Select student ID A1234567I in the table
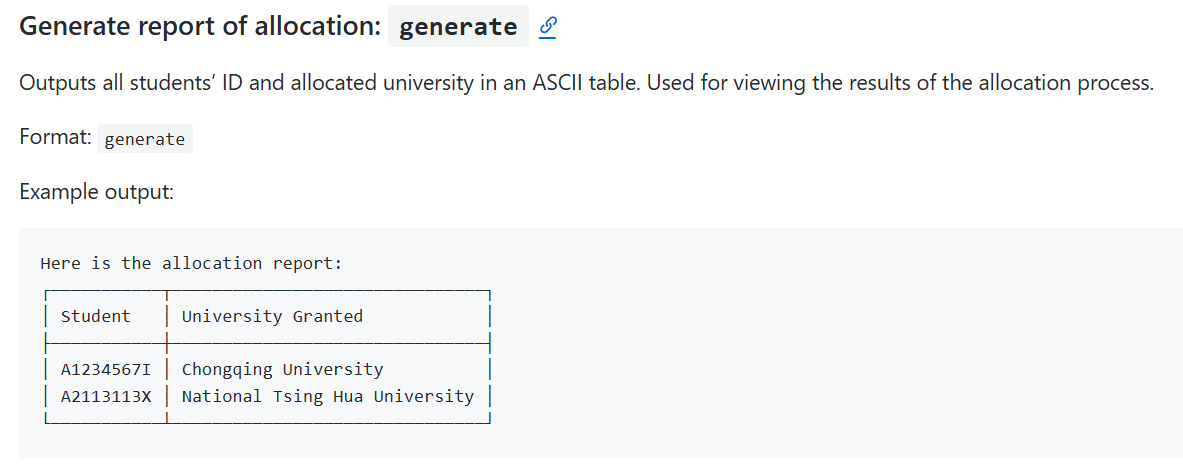The height and width of the screenshot is (464, 1183). click(106, 370)
